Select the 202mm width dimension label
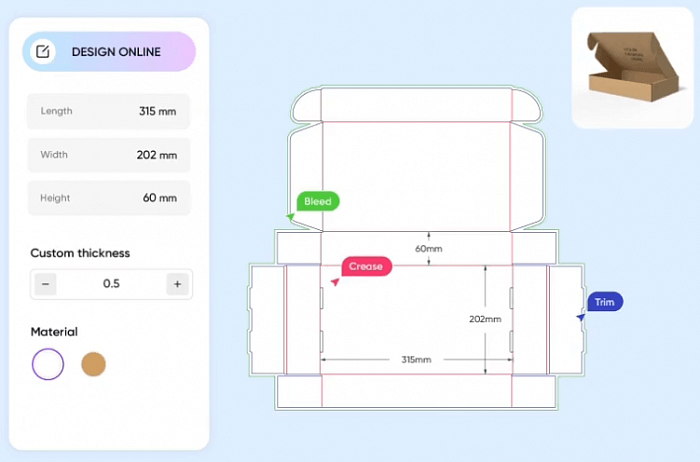This screenshot has height=462, width=700. pos(484,319)
